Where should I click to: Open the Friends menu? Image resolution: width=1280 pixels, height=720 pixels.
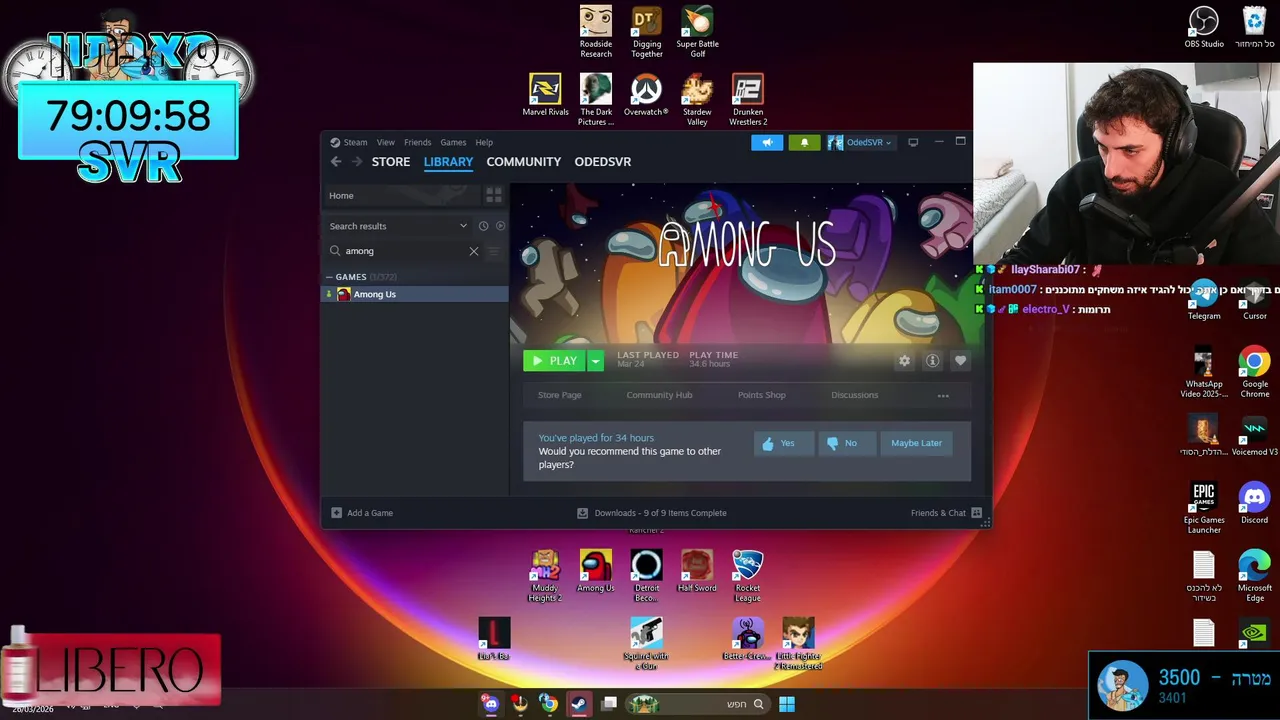click(417, 142)
